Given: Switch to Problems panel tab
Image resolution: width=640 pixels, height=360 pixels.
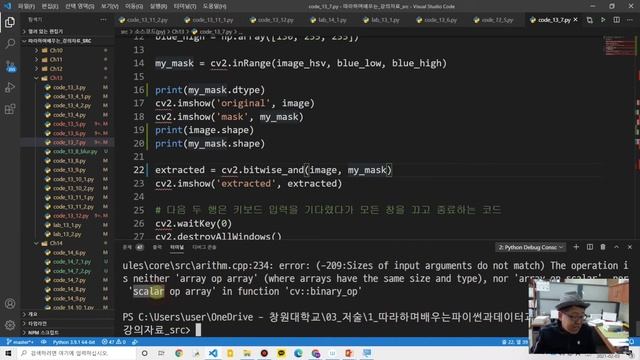Looking at the screenshot, I should pos(133,247).
